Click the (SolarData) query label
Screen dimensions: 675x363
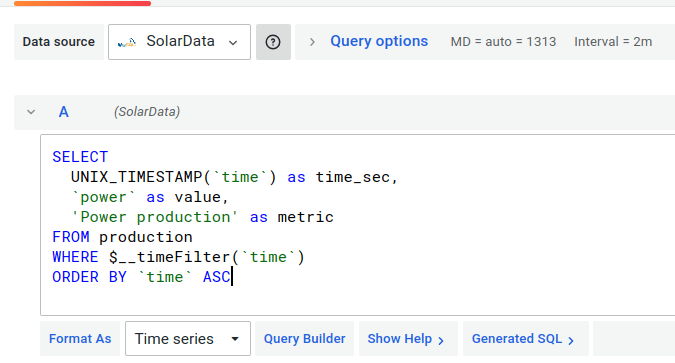click(147, 112)
